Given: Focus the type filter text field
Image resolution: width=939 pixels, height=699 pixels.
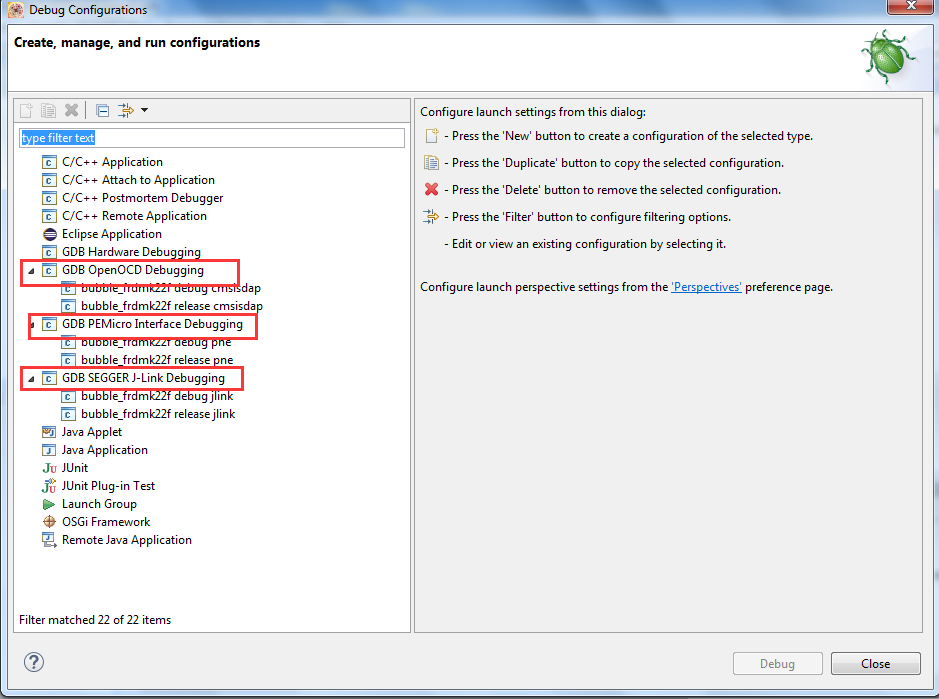Looking at the screenshot, I should [212, 138].
